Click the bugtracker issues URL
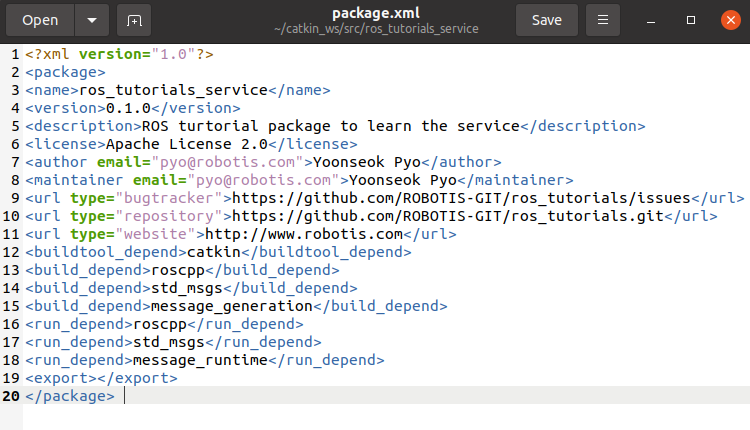This screenshot has height=430, width=750. (461, 198)
